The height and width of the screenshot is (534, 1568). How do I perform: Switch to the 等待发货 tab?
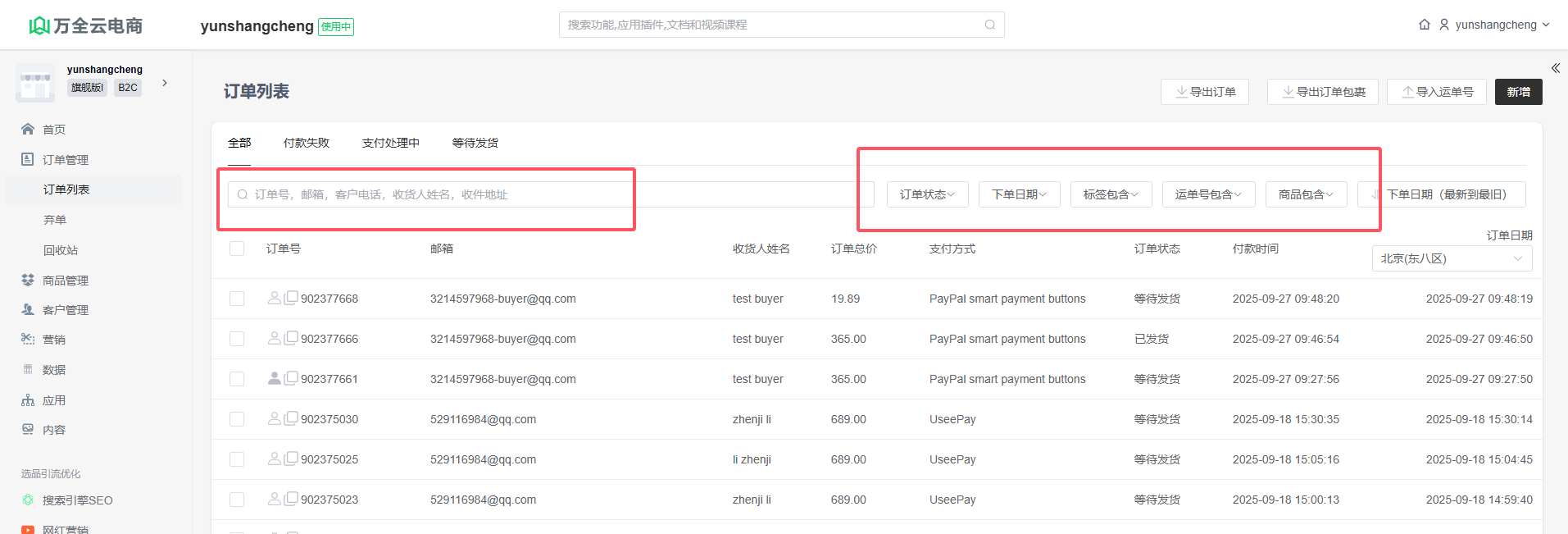pyautogui.click(x=475, y=143)
